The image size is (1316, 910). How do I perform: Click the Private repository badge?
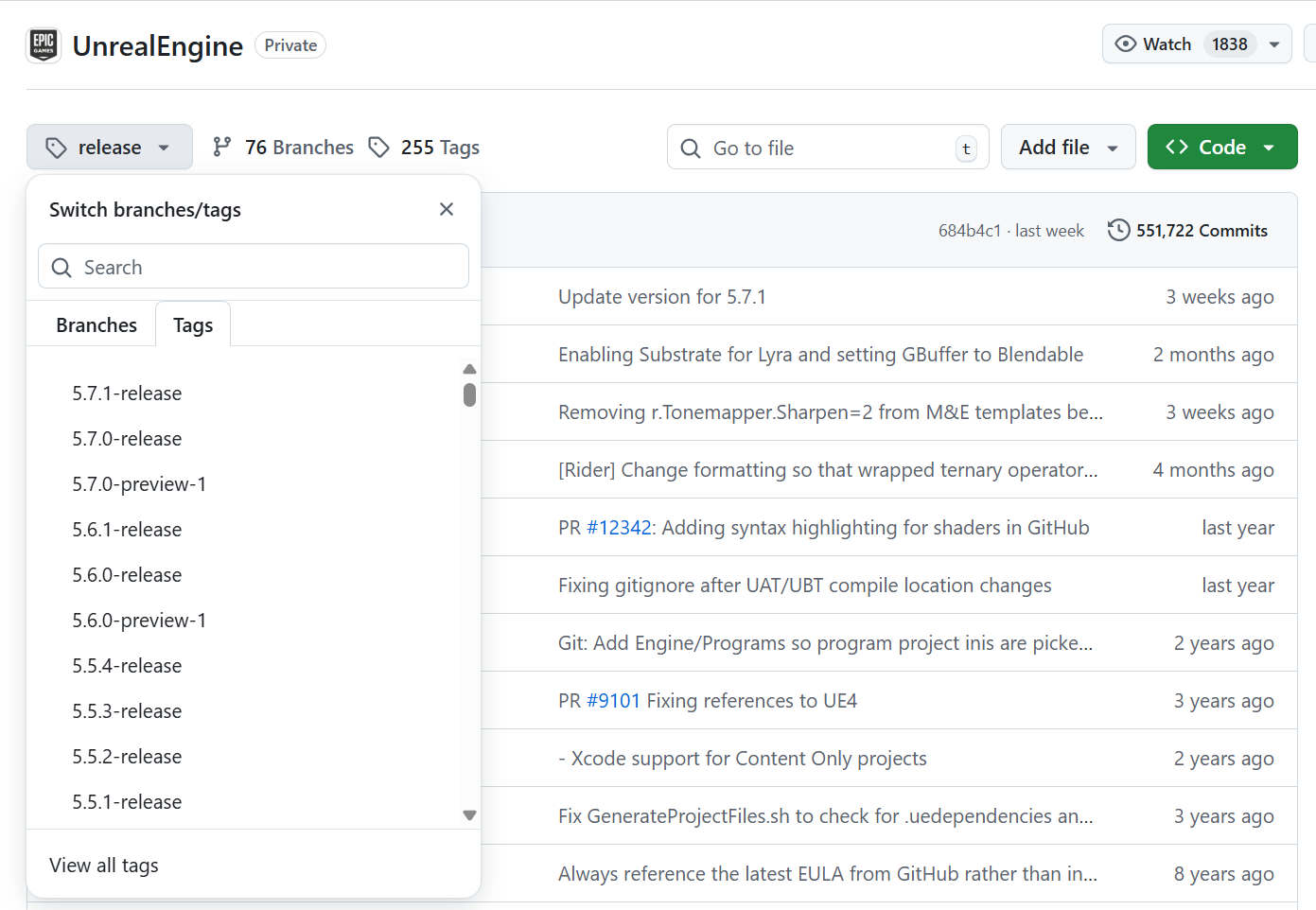pos(290,45)
